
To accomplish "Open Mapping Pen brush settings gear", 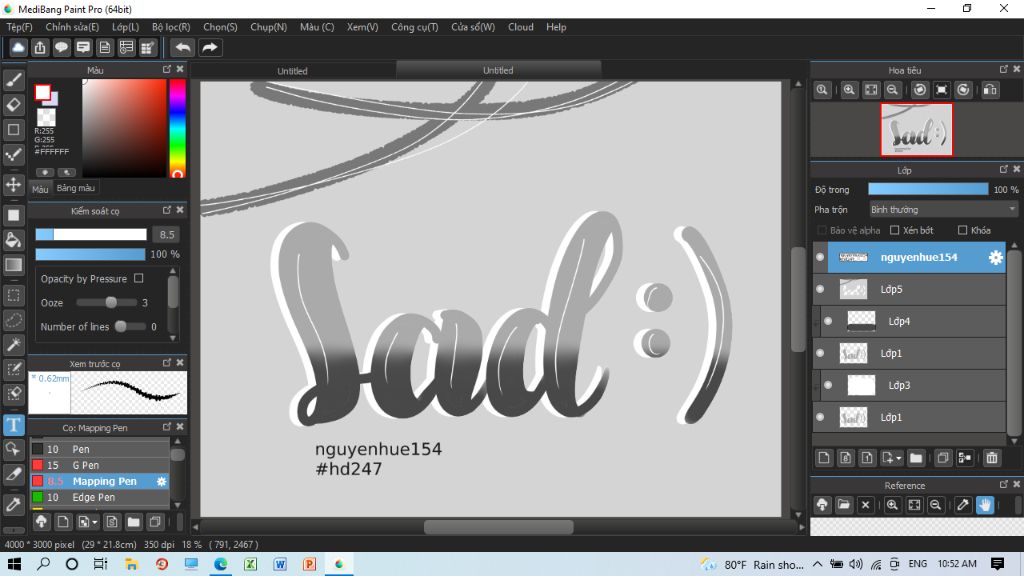I will pos(161,481).
